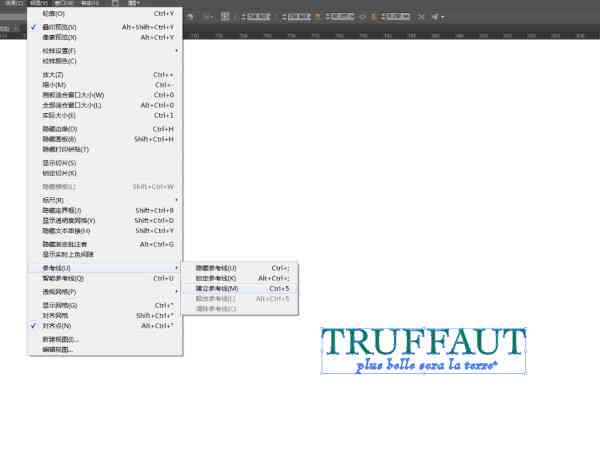Select 画板适合窗口大小(W) entry
Screen dimensions: 600x462
pyautogui.click(x=105, y=95)
